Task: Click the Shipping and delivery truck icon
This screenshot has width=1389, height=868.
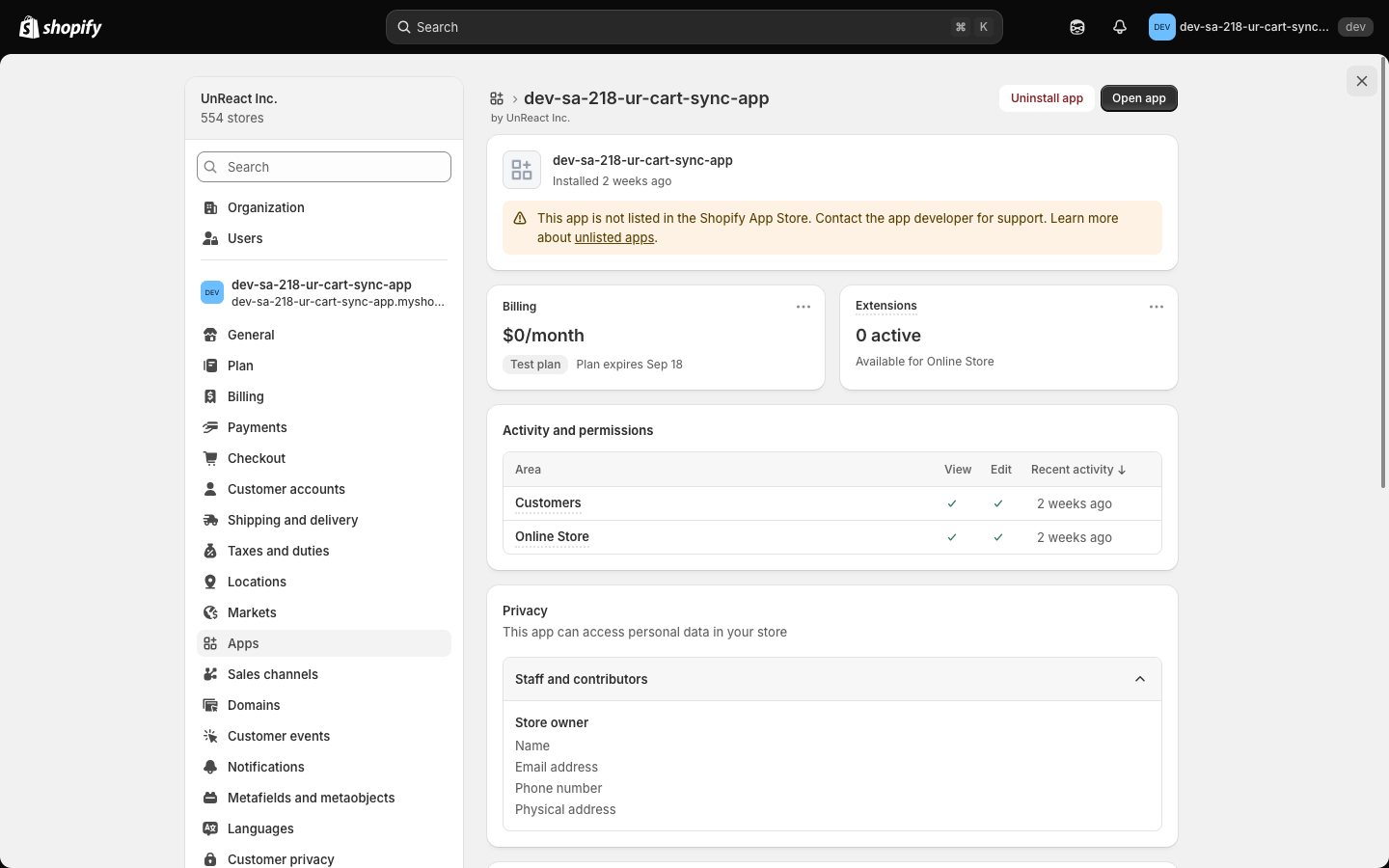Action: 210,520
